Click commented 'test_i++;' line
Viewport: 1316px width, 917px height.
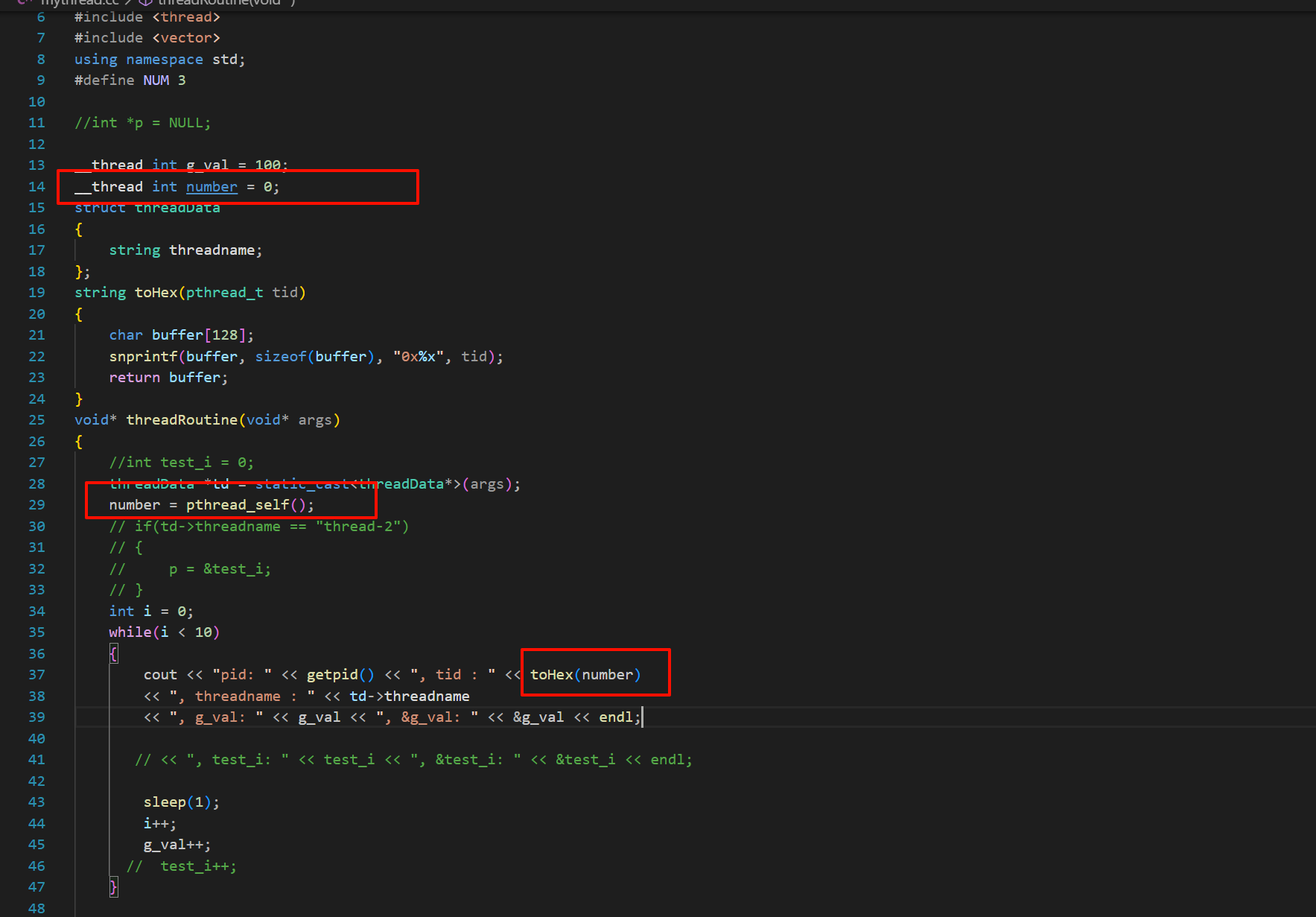tap(182, 866)
